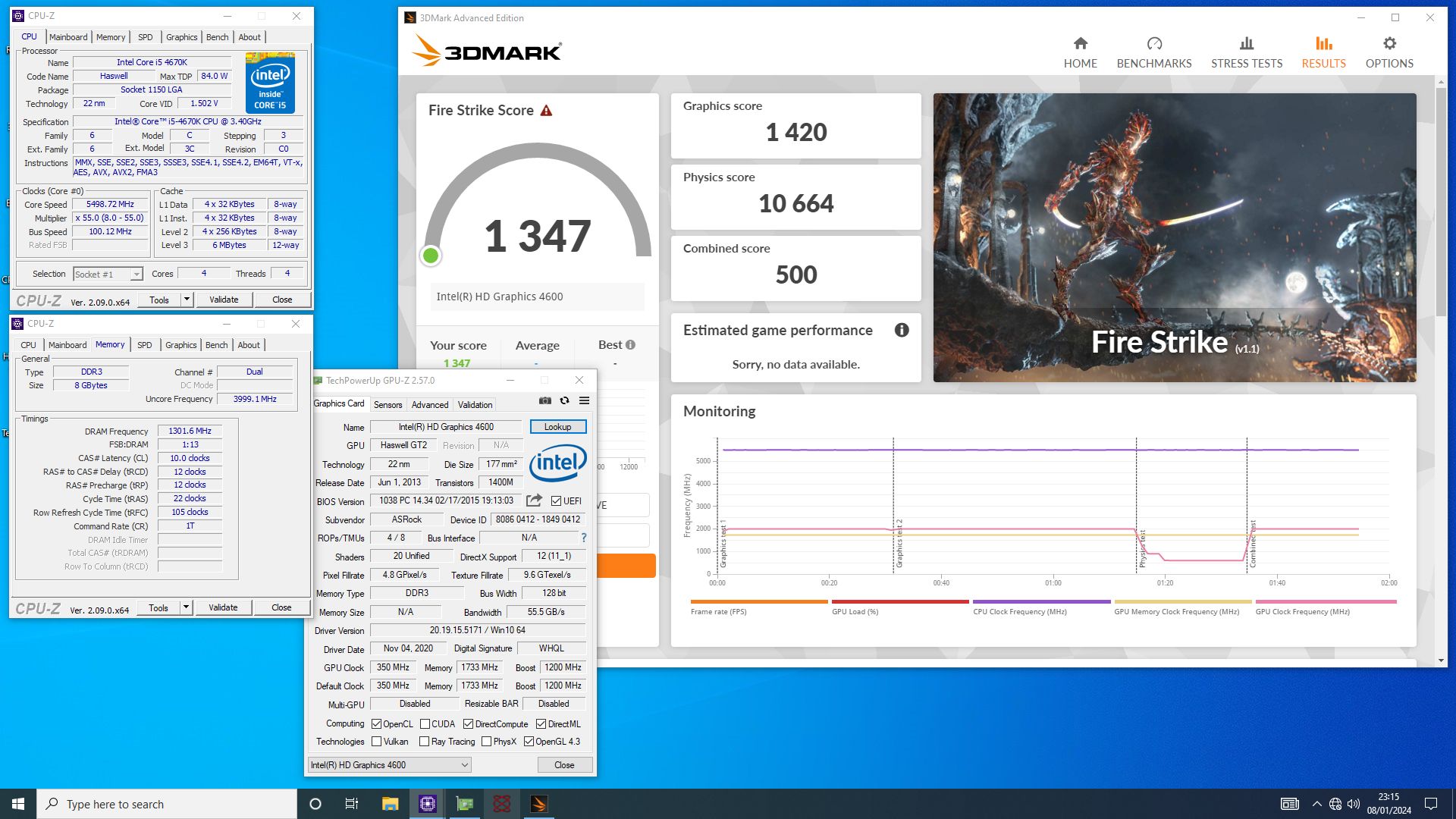Open the Graphics tab in the CPU-Z Memory window
This screenshot has height=819, width=1456.
pyautogui.click(x=180, y=345)
